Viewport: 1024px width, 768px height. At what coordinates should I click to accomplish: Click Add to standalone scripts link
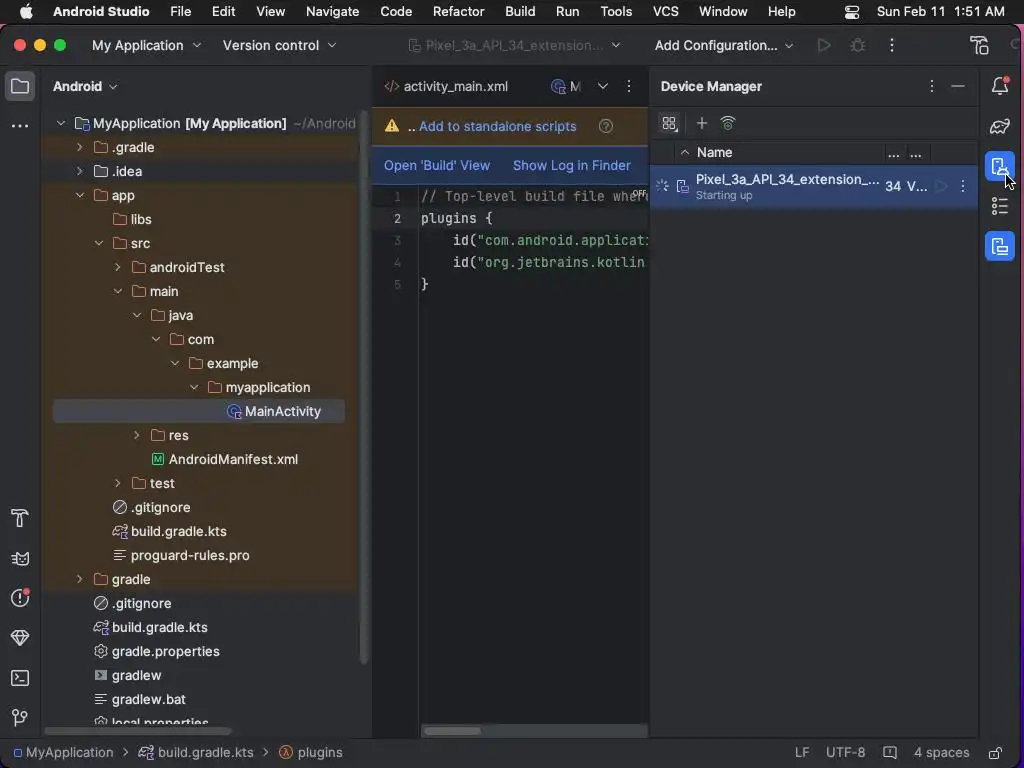click(498, 126)
